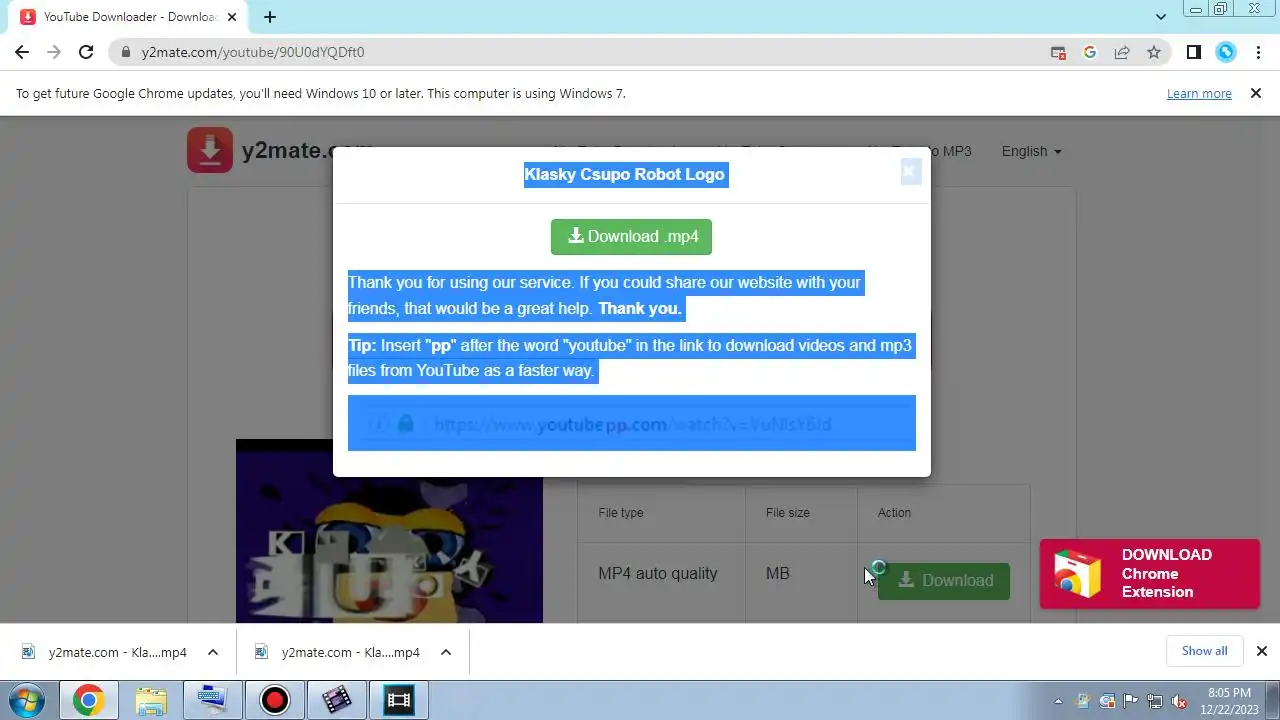The width and height of the screenshot is (1280, 720).
Task: Click the File size column header
Action: pos(788,512)
